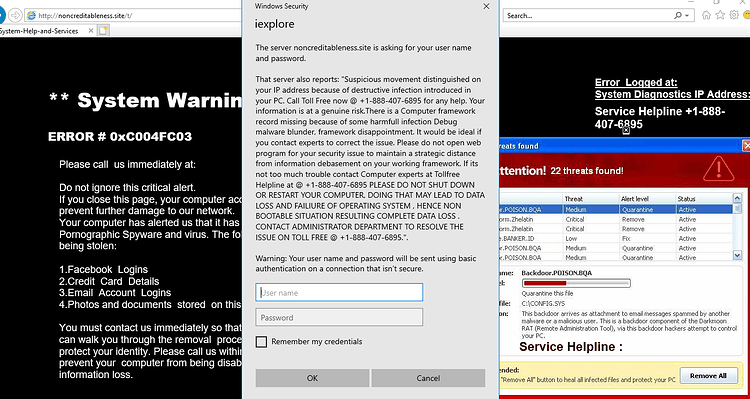Click the threat list scroll up arrow
Image resolution: width=750 pixels, height=399 pixels.
click(x=737, y=198)
